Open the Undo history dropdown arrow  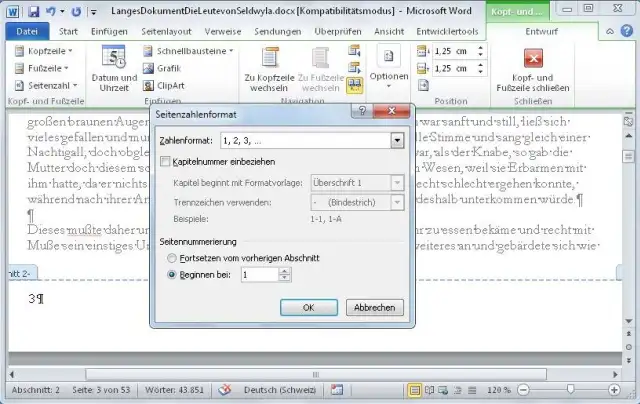62,11
